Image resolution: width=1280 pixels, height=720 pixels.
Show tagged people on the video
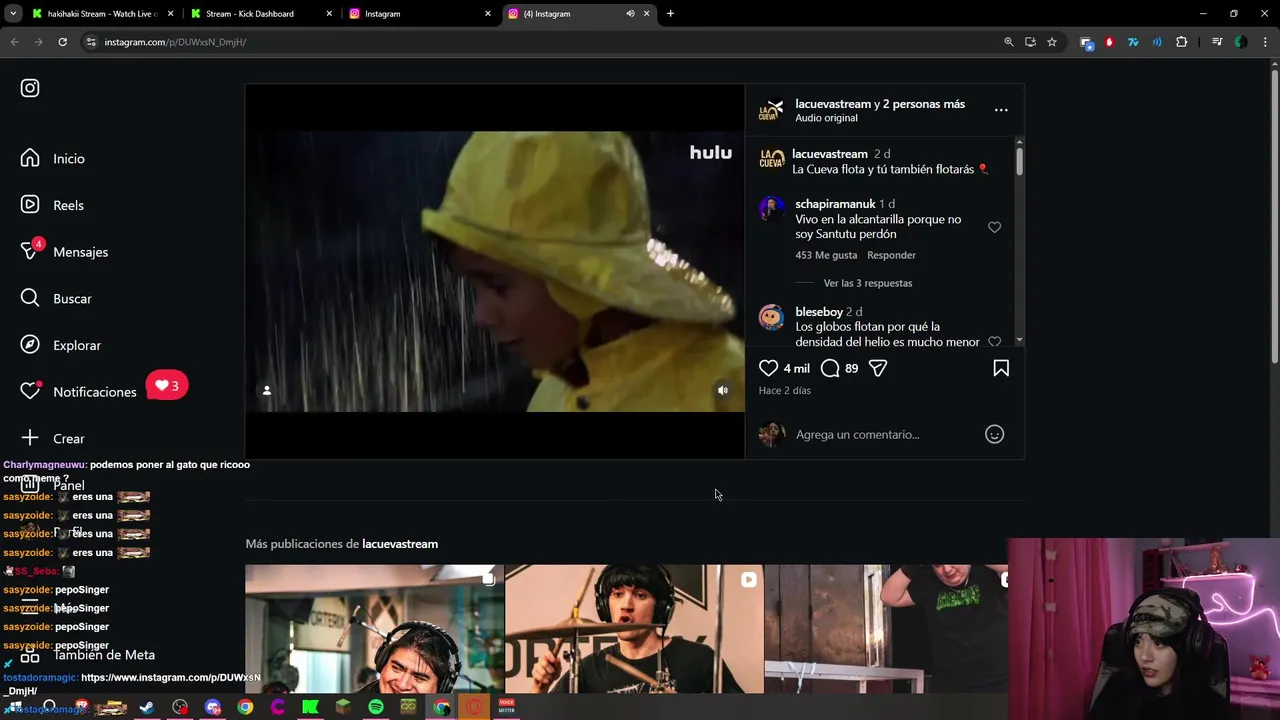click(267, 390)
